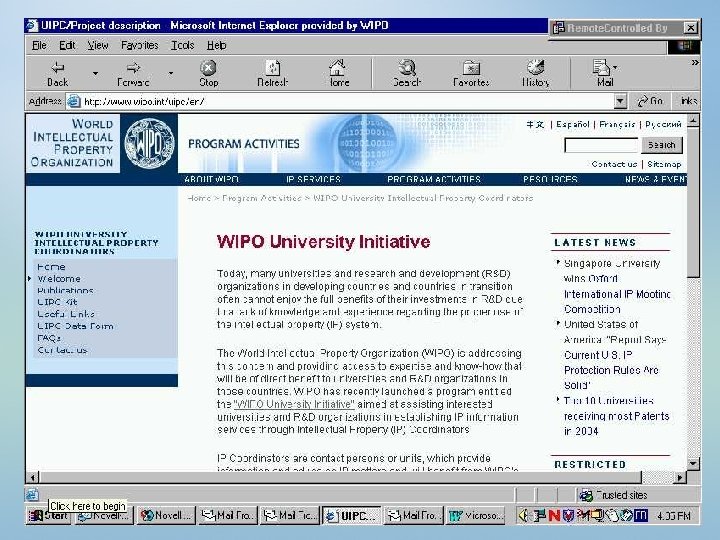Click the Start button on taskbar

click(49, 516)
